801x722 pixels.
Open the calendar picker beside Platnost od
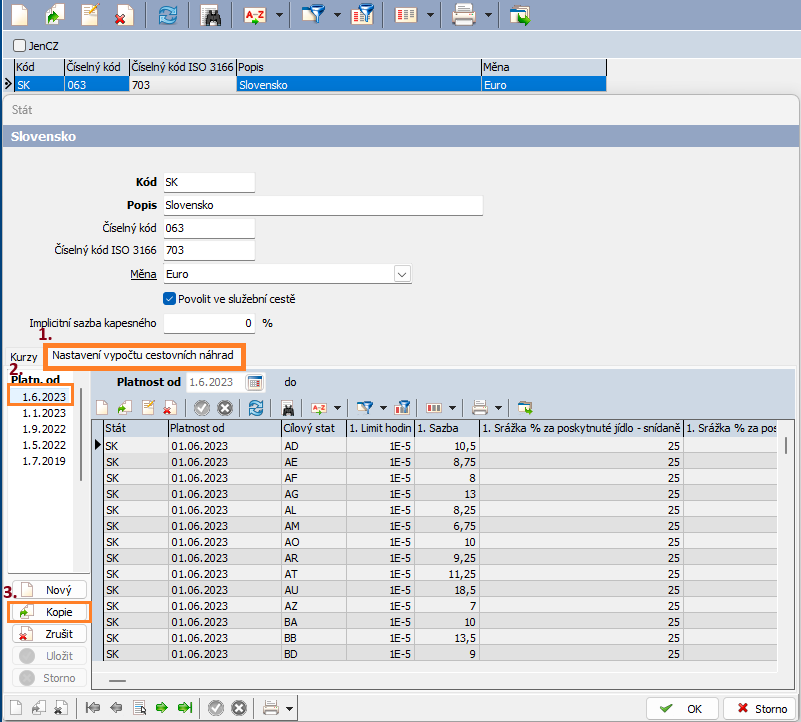[255, 382]
